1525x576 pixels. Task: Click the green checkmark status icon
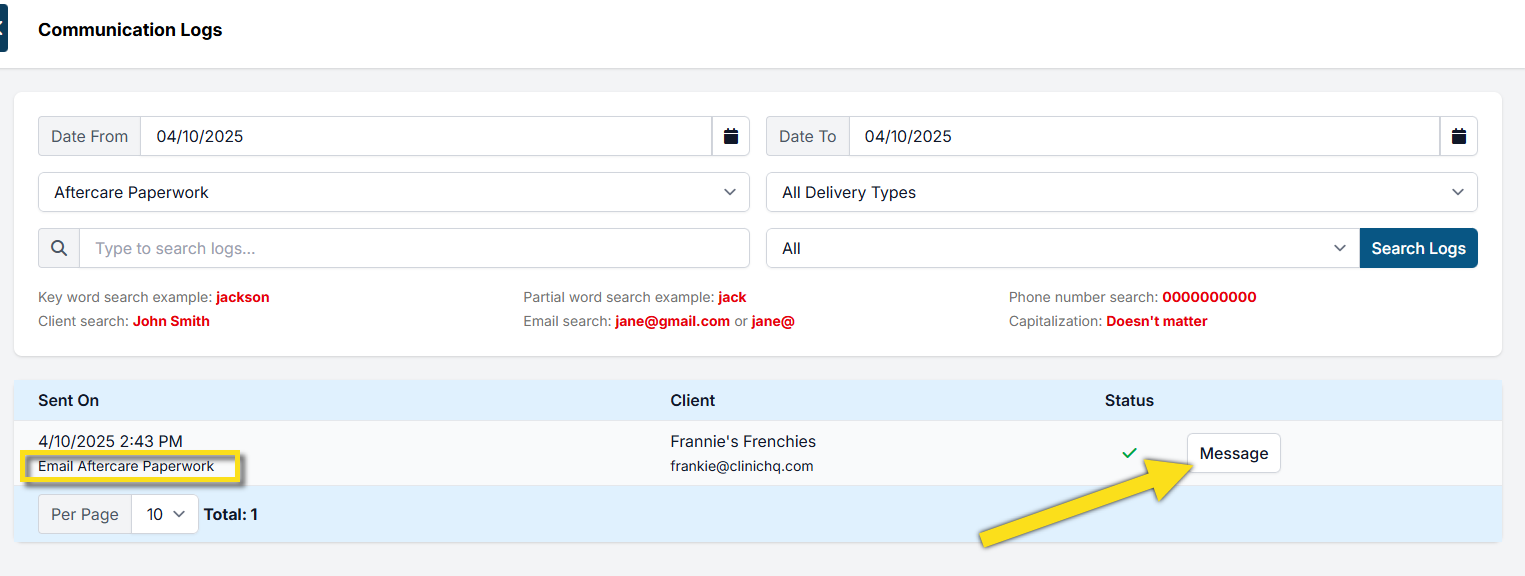pyautogui.click(x=1129, y=453)
